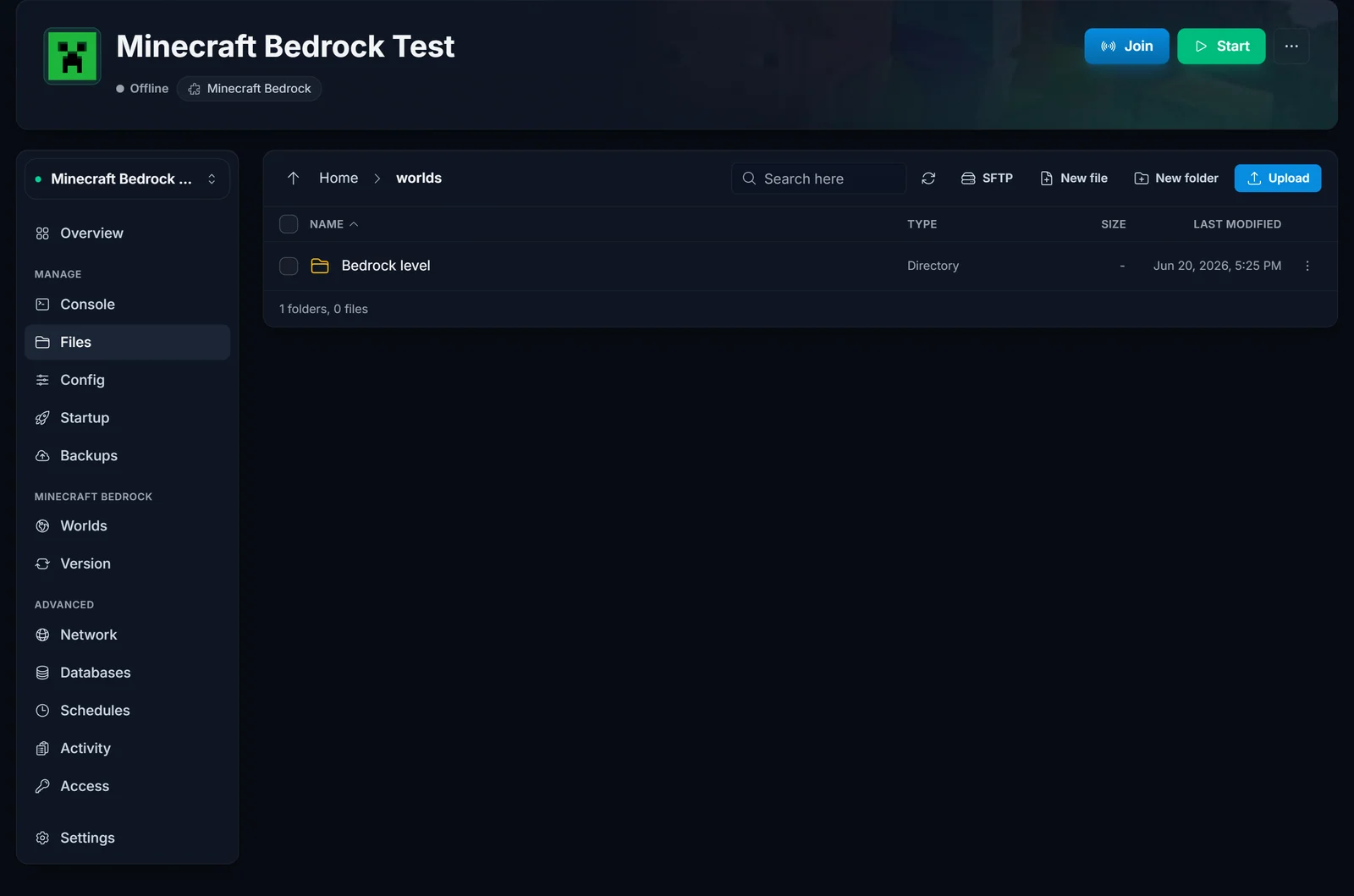The width and height of the screenshot is (1354, 896).
Task: Click the LAST MODIFIED column header
Action: 1237,224
